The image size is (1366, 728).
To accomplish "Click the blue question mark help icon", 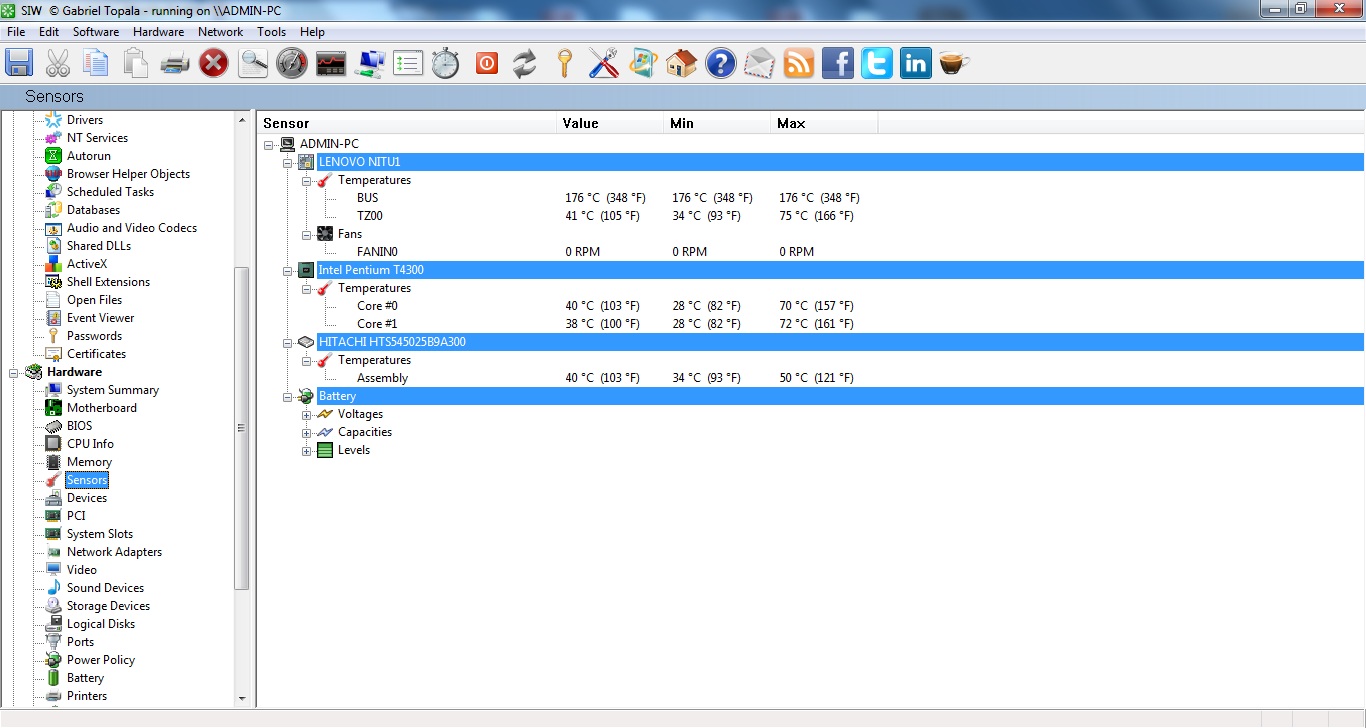I will [x=720, y=63].
